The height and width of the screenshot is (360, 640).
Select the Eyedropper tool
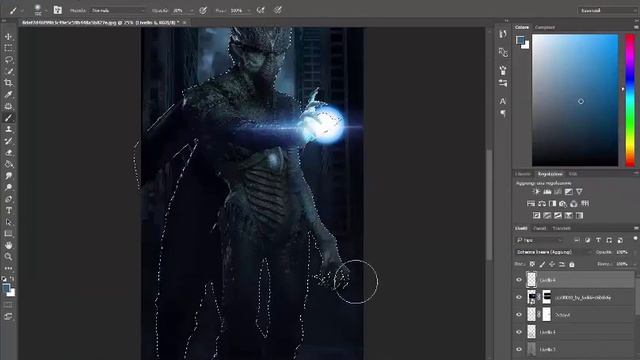pos(8,95)
